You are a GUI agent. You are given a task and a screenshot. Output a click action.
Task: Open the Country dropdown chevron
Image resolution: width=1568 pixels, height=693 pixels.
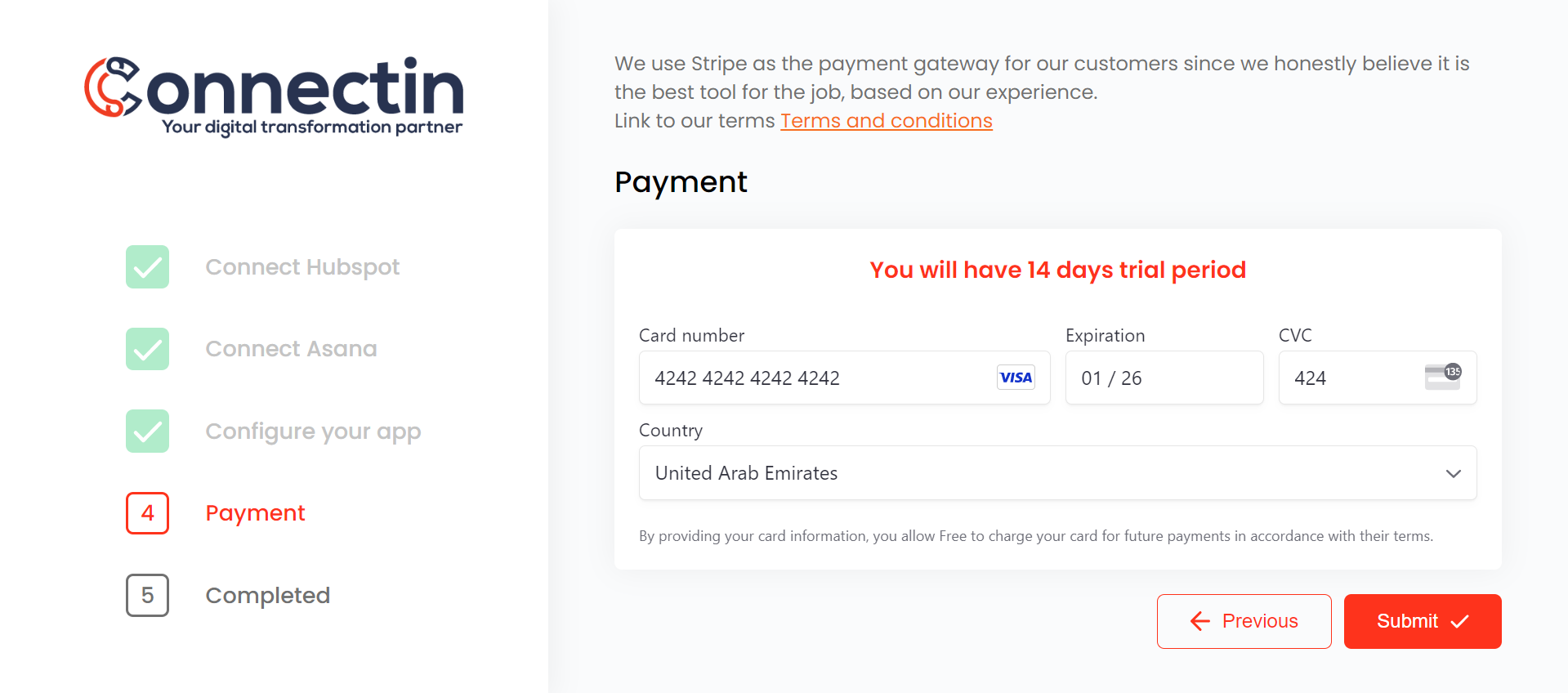tap(1453, 473)
